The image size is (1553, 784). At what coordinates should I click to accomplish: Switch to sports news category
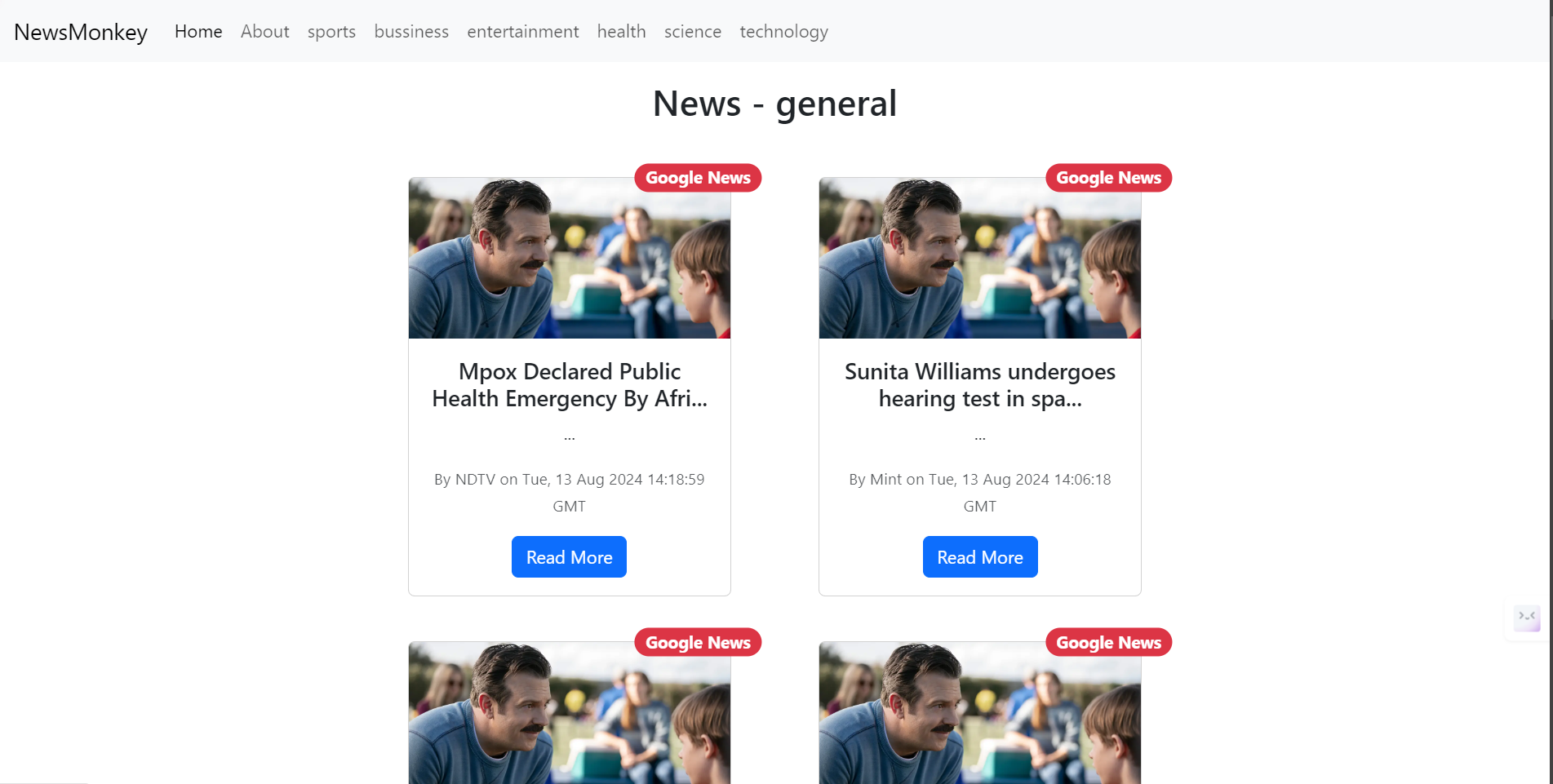[331, 31]
